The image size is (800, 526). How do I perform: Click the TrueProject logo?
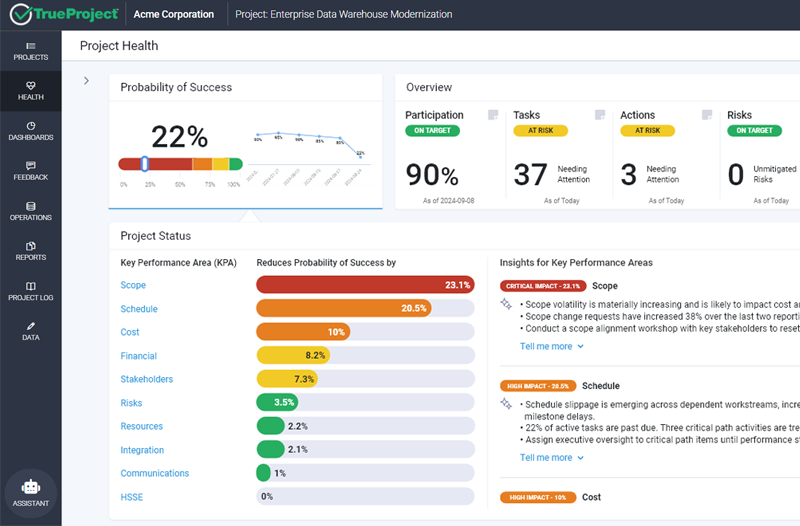(x=64, y=14)
